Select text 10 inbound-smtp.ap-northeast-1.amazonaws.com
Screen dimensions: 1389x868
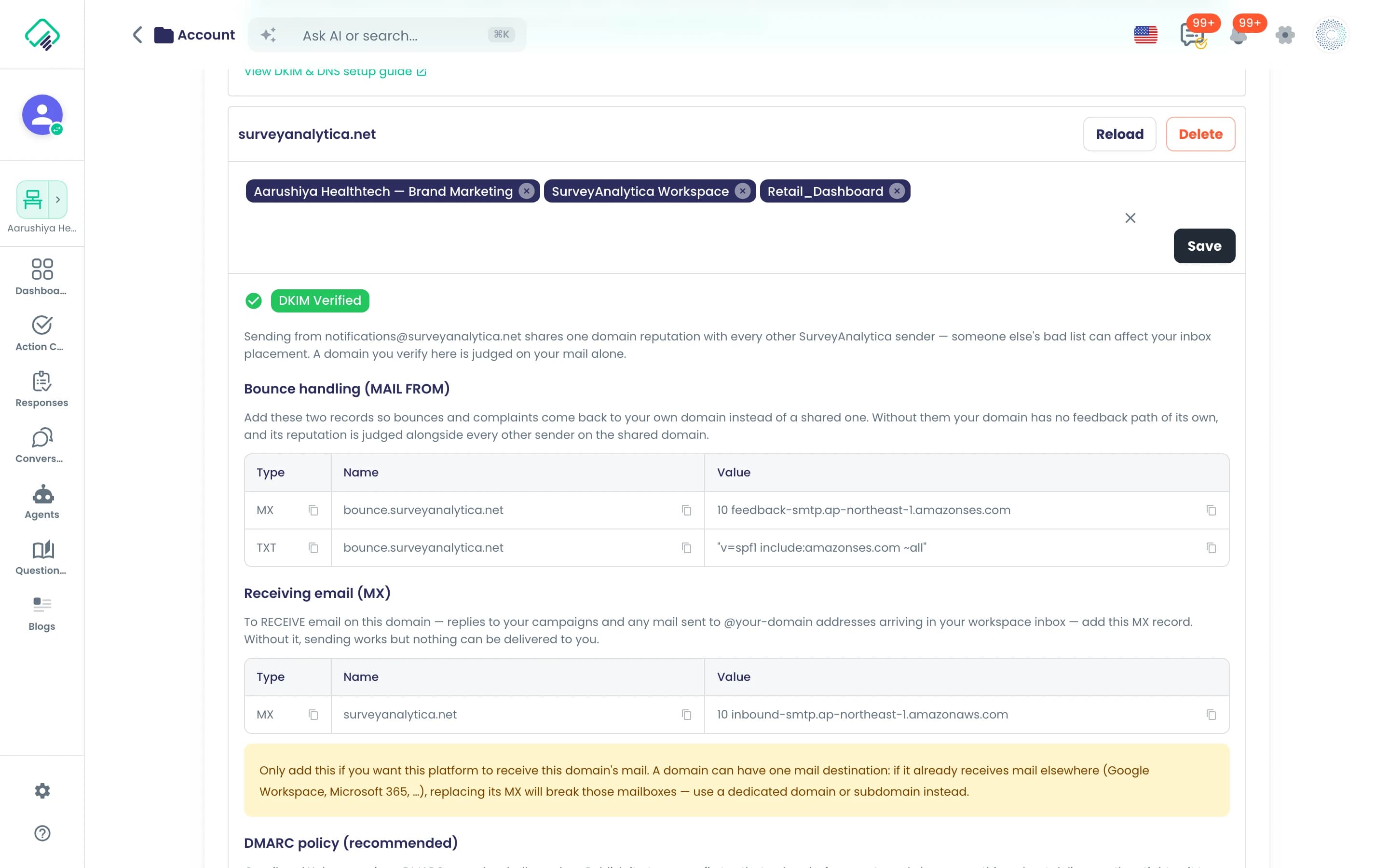[x=862, y=714]
